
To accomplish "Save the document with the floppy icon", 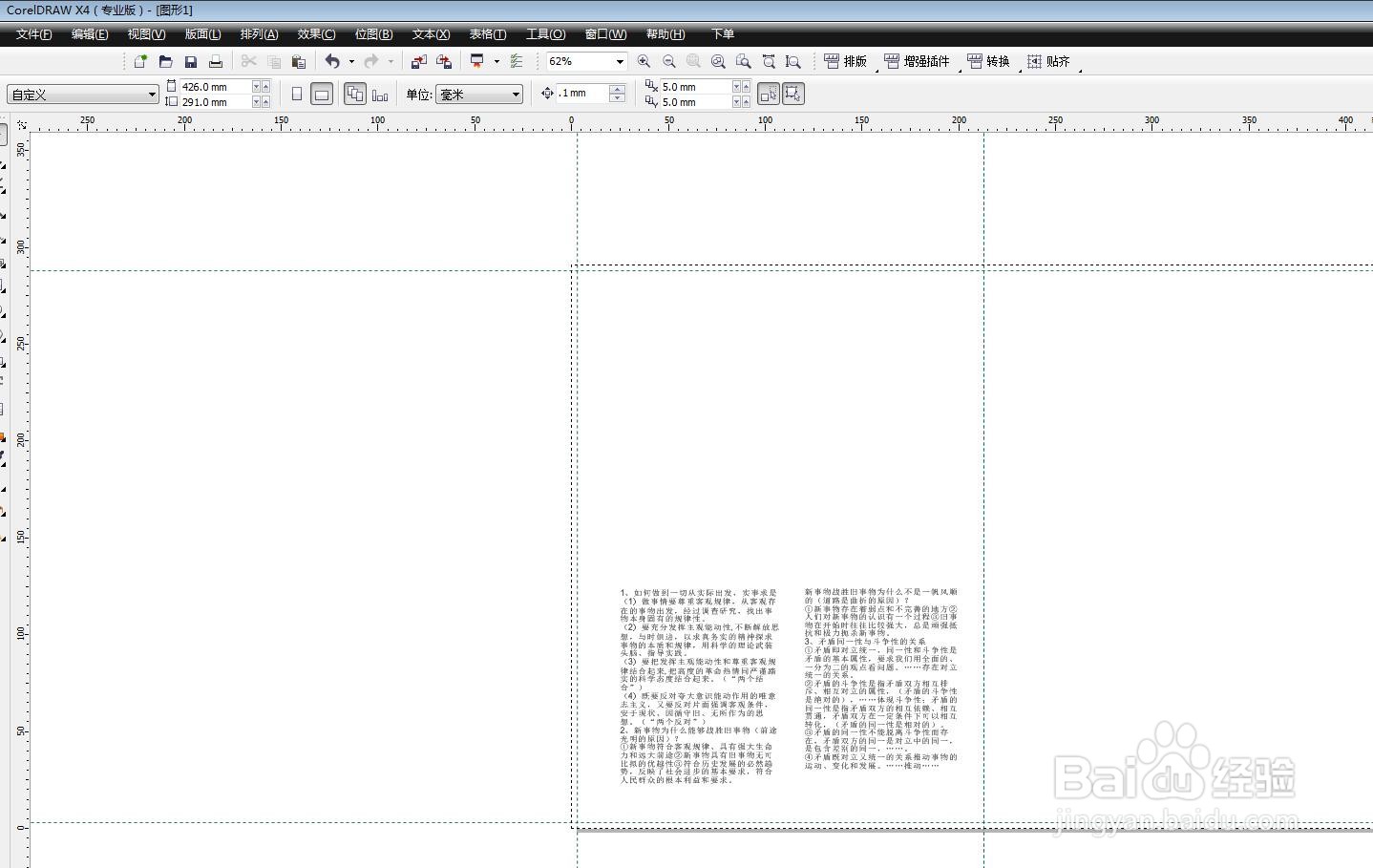I will click(190, 61).
